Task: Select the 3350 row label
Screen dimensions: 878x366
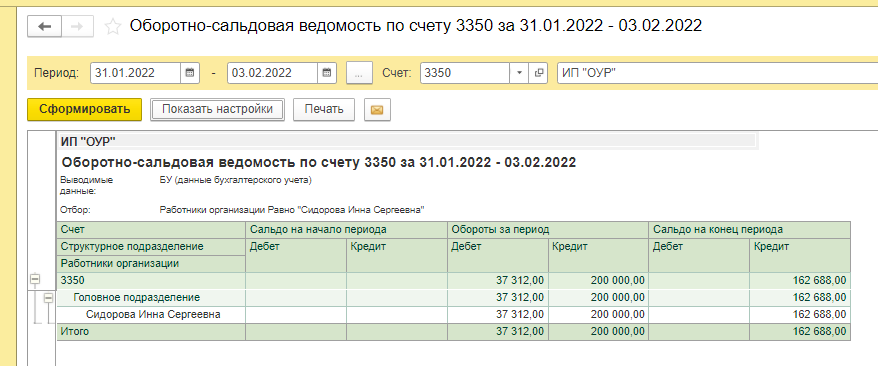Action: (151, 281)
